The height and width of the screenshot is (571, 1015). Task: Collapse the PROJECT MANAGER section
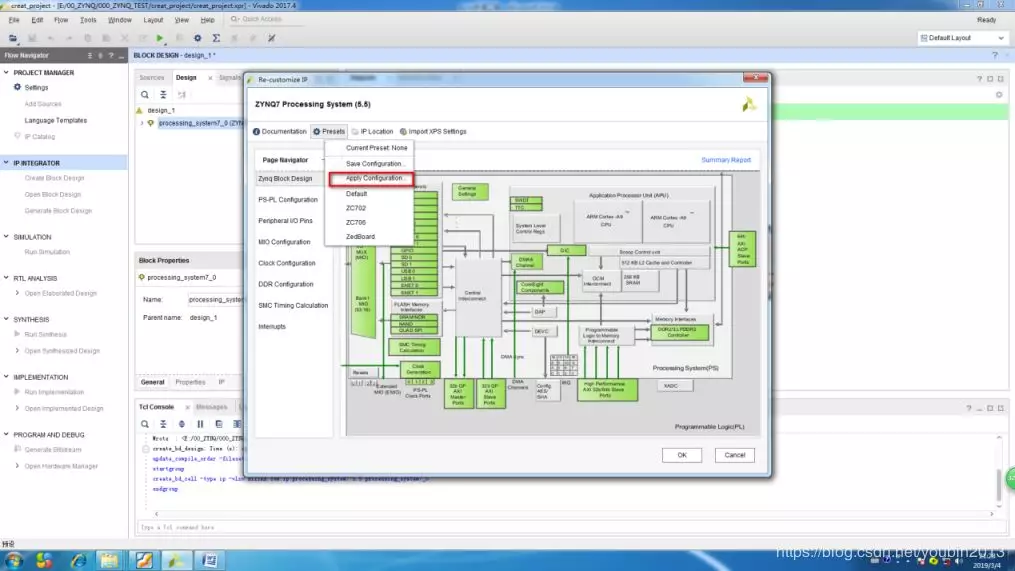point(6,73)
